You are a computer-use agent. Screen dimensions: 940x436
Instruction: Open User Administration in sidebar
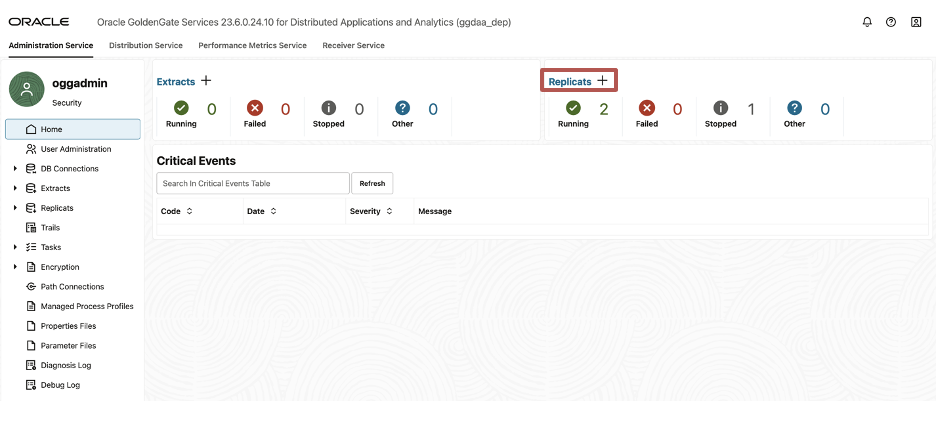[76, 149]
